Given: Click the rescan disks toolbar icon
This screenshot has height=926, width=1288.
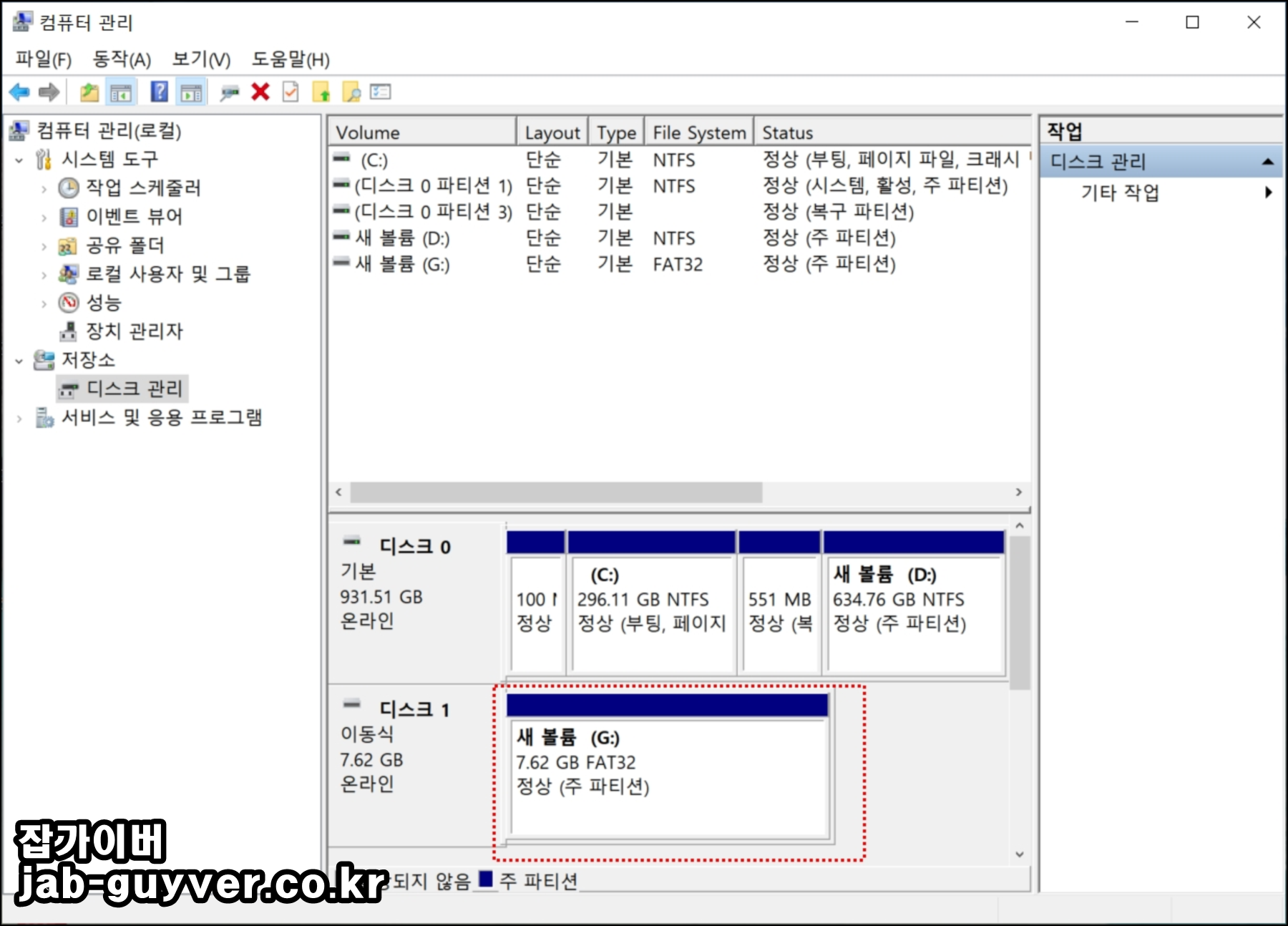Looking at the screenshot, I should 229,92.
